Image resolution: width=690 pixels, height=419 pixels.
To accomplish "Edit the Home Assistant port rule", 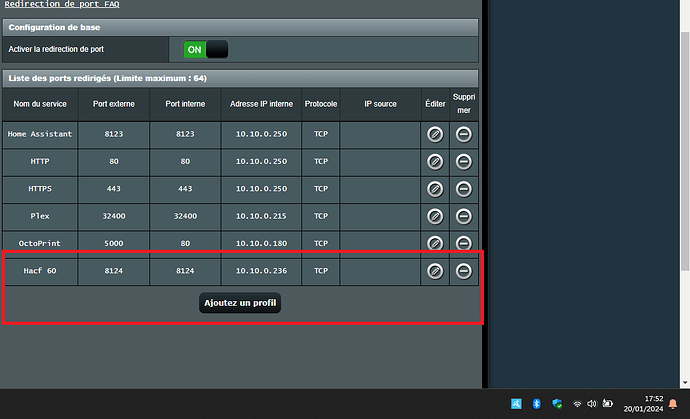I will point(435,134).
